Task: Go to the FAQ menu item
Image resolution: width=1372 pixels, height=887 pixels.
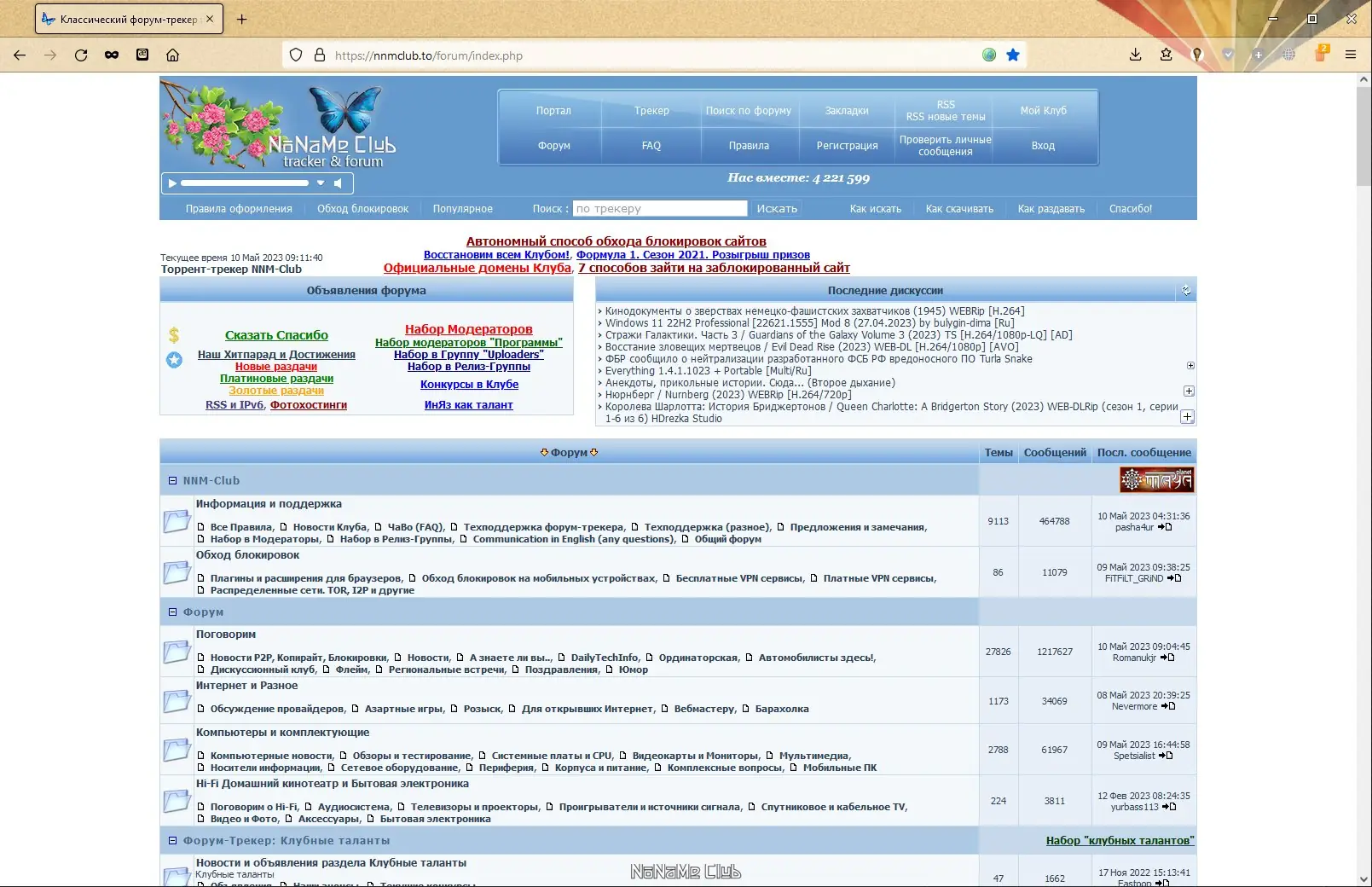Action: click(x=651, y=146)
